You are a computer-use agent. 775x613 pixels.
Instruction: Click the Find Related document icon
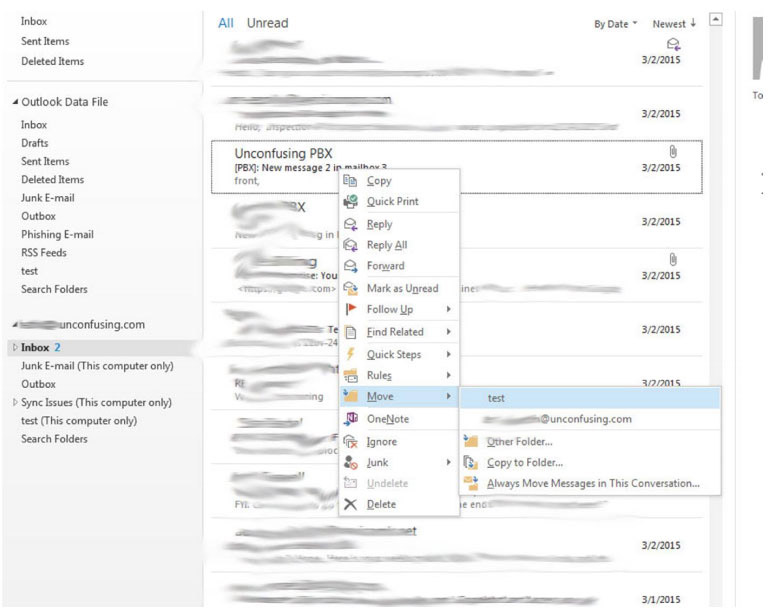350,332
